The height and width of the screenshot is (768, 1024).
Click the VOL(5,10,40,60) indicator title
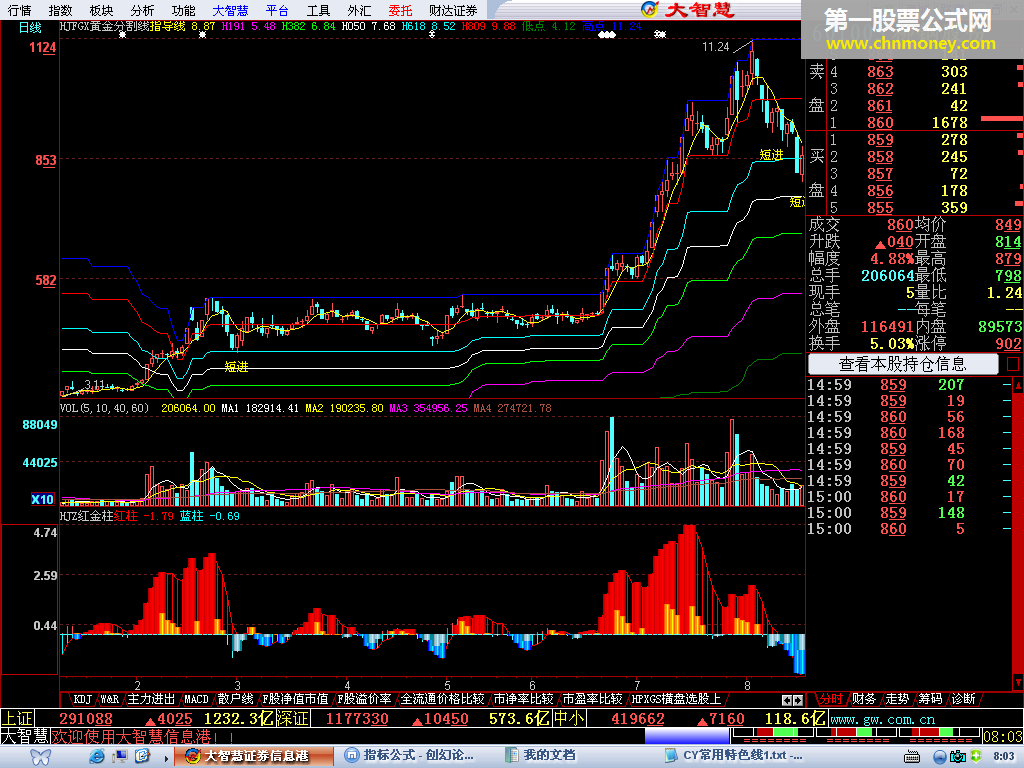click(104, 408)
